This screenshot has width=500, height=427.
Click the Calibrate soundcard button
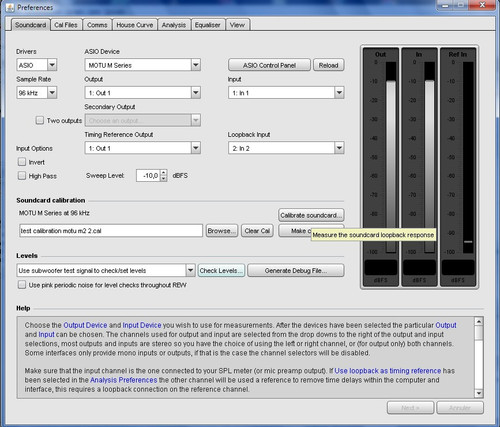[x=311, y=215]
